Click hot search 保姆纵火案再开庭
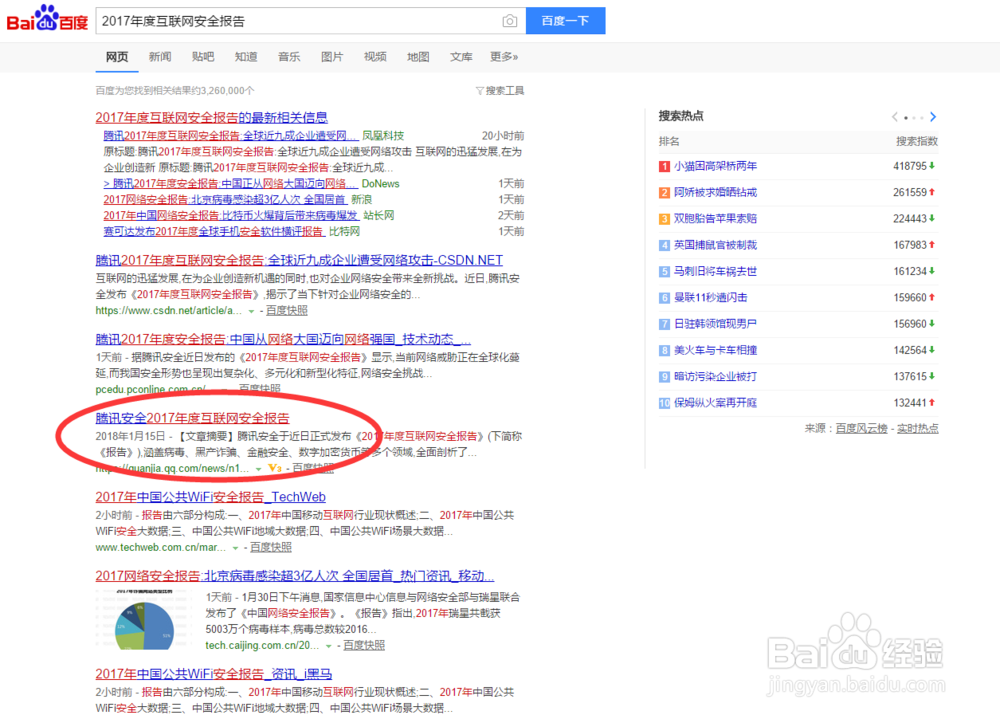The width and height of the screenshot is (1000, 719). tap(716, 403)
